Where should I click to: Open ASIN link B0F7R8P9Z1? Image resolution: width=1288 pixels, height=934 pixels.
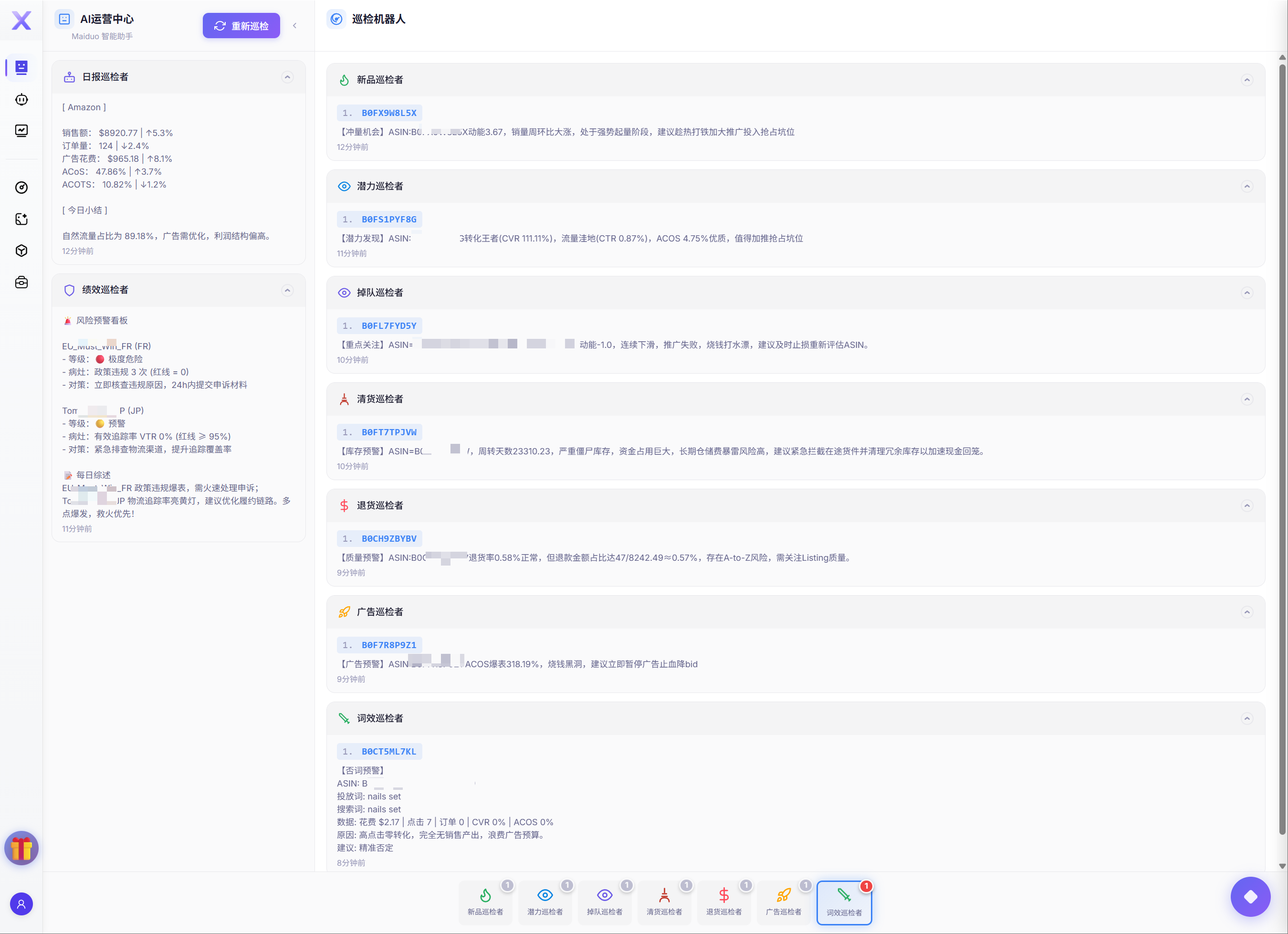tap(388, 645)
